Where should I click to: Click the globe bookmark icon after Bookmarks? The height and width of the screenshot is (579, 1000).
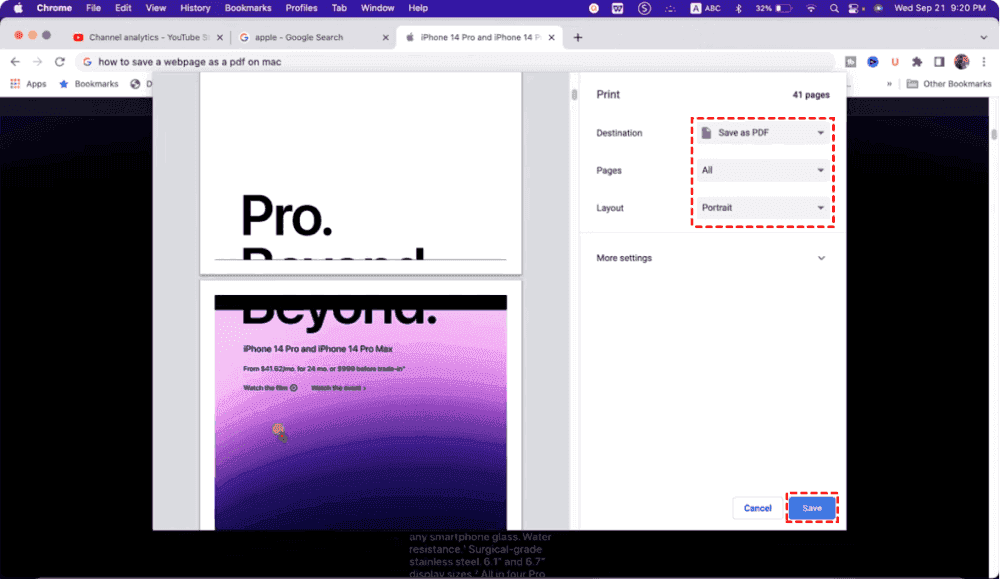point(135,84)
